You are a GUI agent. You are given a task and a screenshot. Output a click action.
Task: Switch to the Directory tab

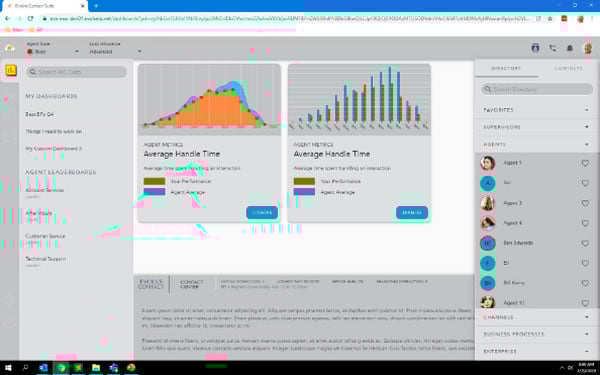[x=506, y=68]
